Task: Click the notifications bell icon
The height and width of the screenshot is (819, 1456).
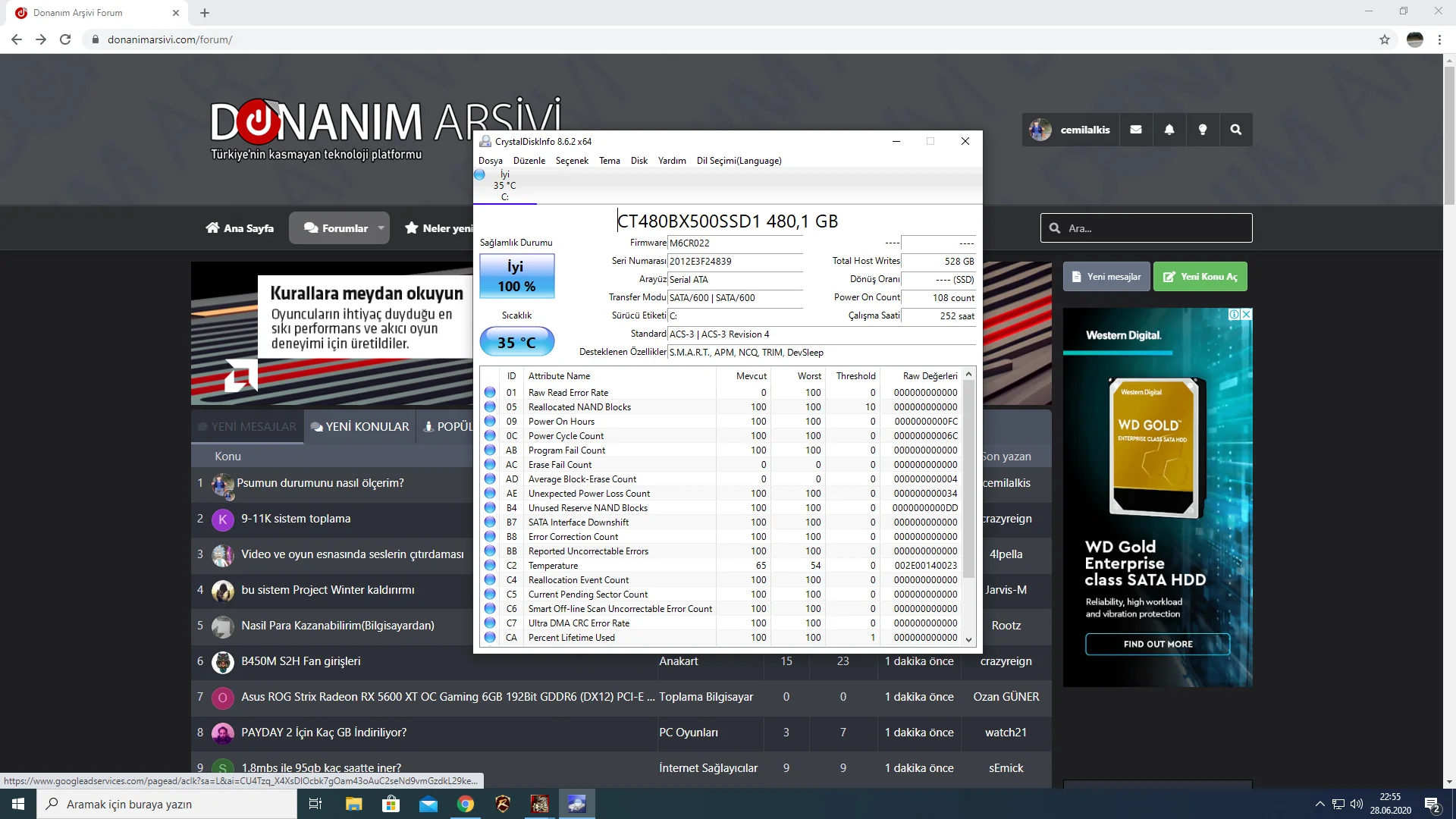Action: [1169, 130]
